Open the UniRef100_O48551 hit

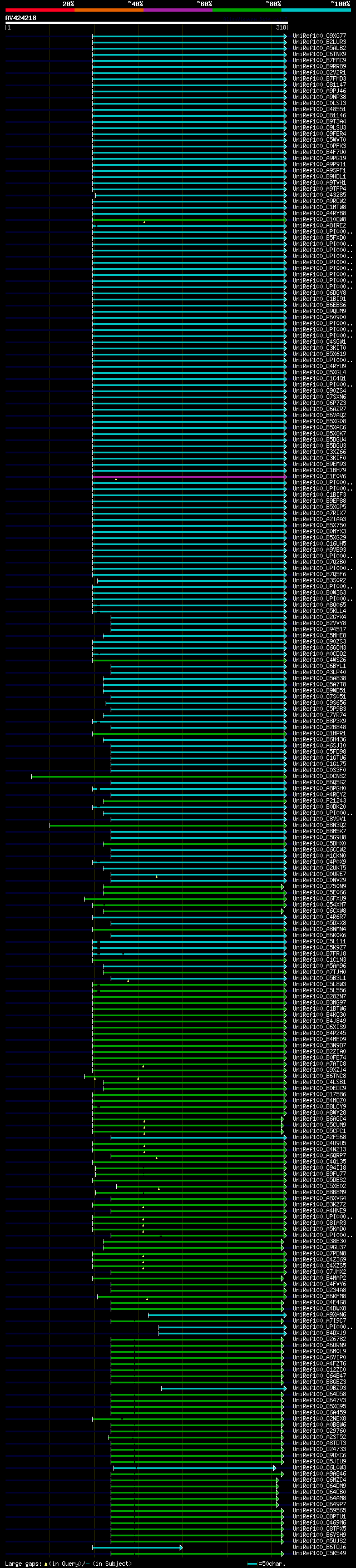coord(319,110)
